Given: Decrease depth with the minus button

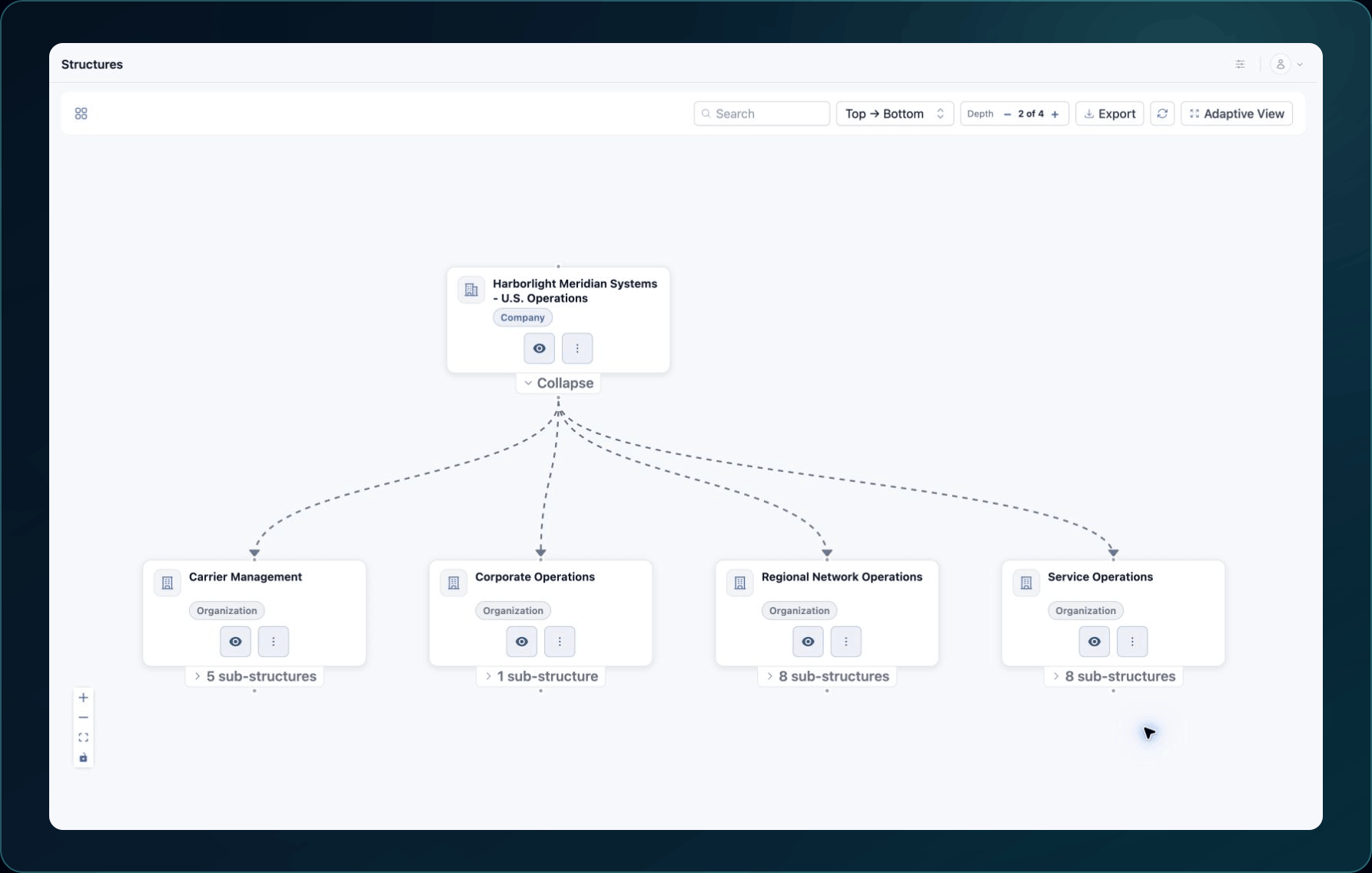Looking at the screenshot, I should (1007, 115).
